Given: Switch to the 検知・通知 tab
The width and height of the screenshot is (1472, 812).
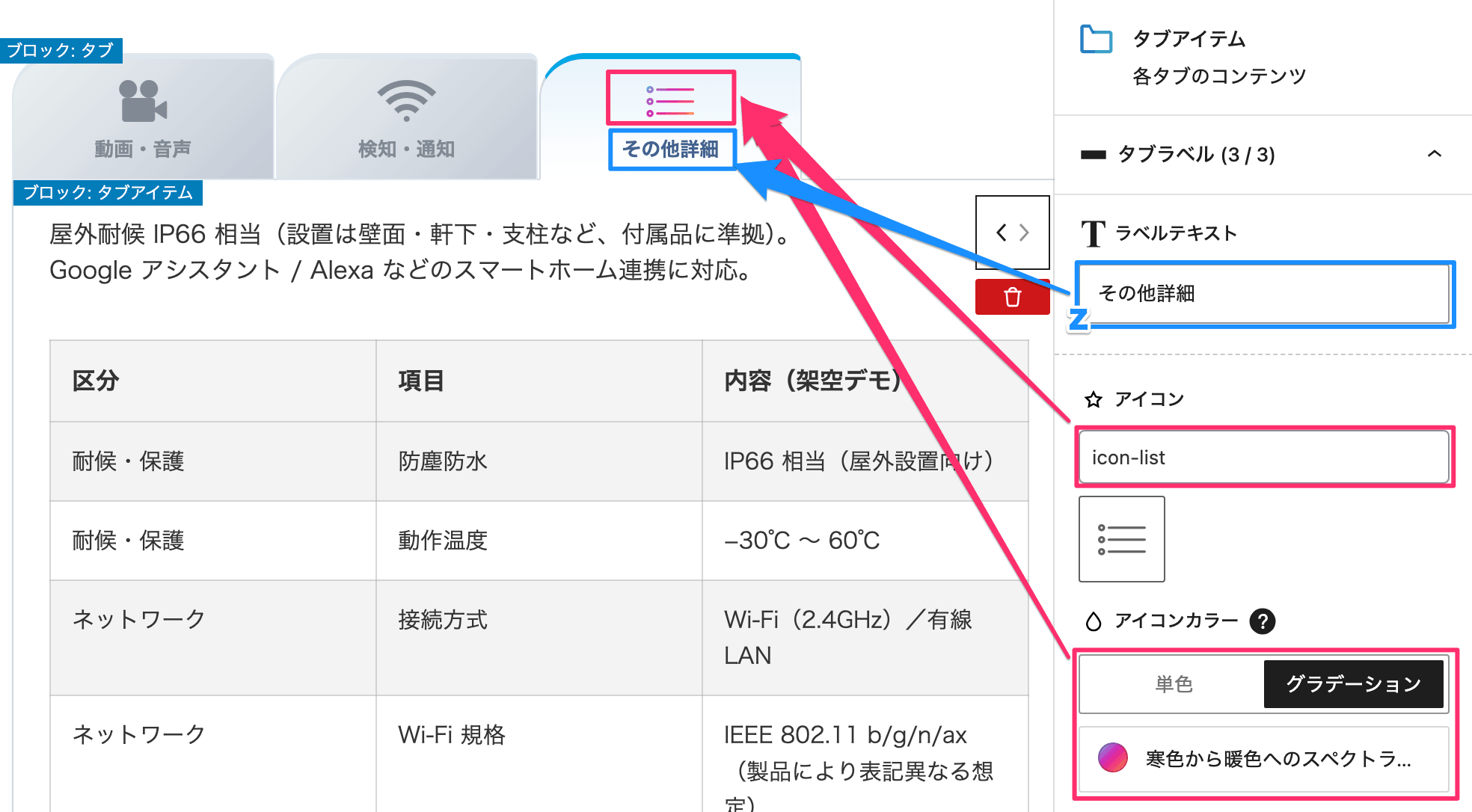Looking at the screenshot, I should (406, 149).
